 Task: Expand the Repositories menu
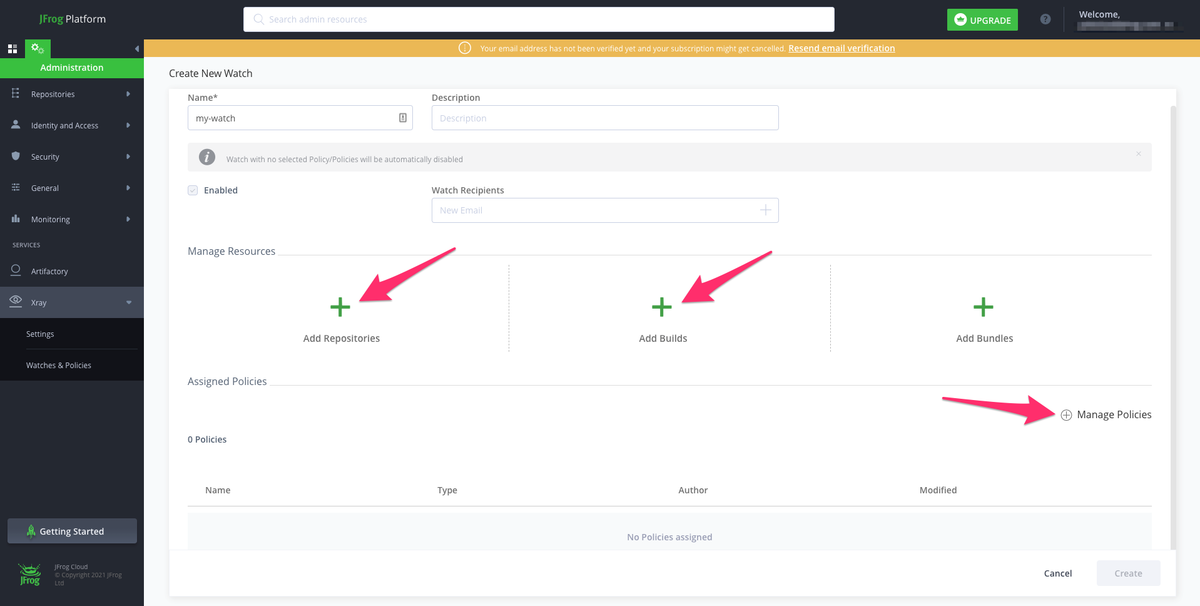point(72,94)
